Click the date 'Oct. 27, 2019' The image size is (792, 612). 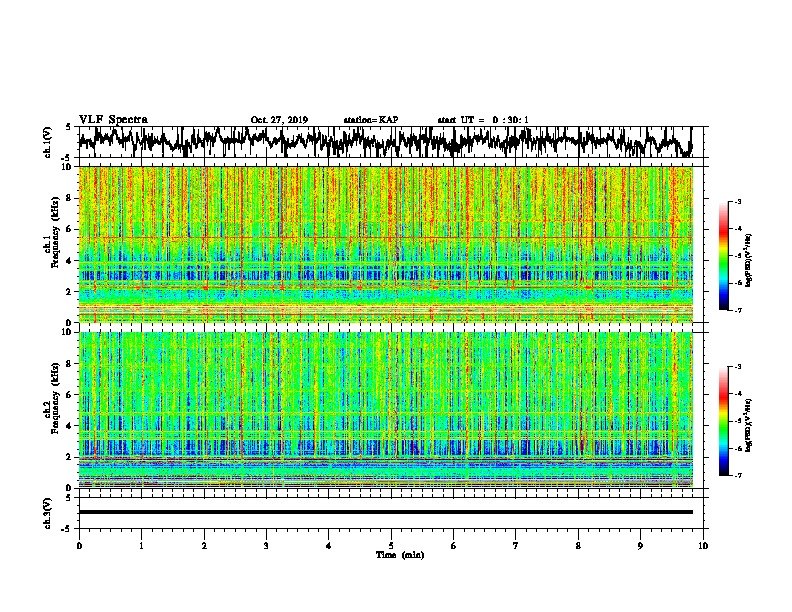279,120
